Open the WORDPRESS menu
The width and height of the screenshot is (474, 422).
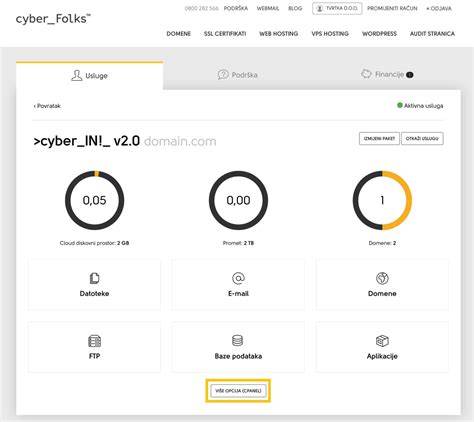point(379,34)
